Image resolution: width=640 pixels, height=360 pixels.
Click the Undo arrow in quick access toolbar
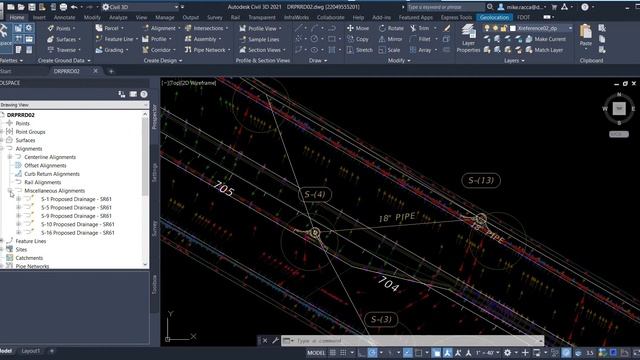[73, 7]
